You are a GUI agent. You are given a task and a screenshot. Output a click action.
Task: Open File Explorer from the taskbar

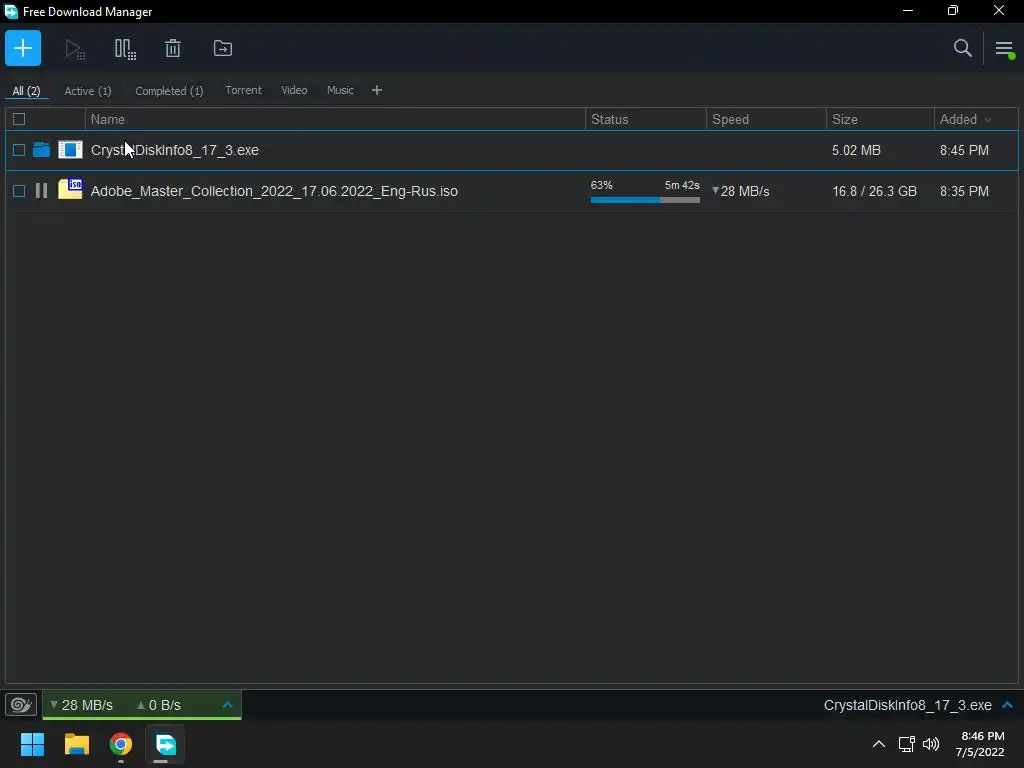click(x=76, y=744)
